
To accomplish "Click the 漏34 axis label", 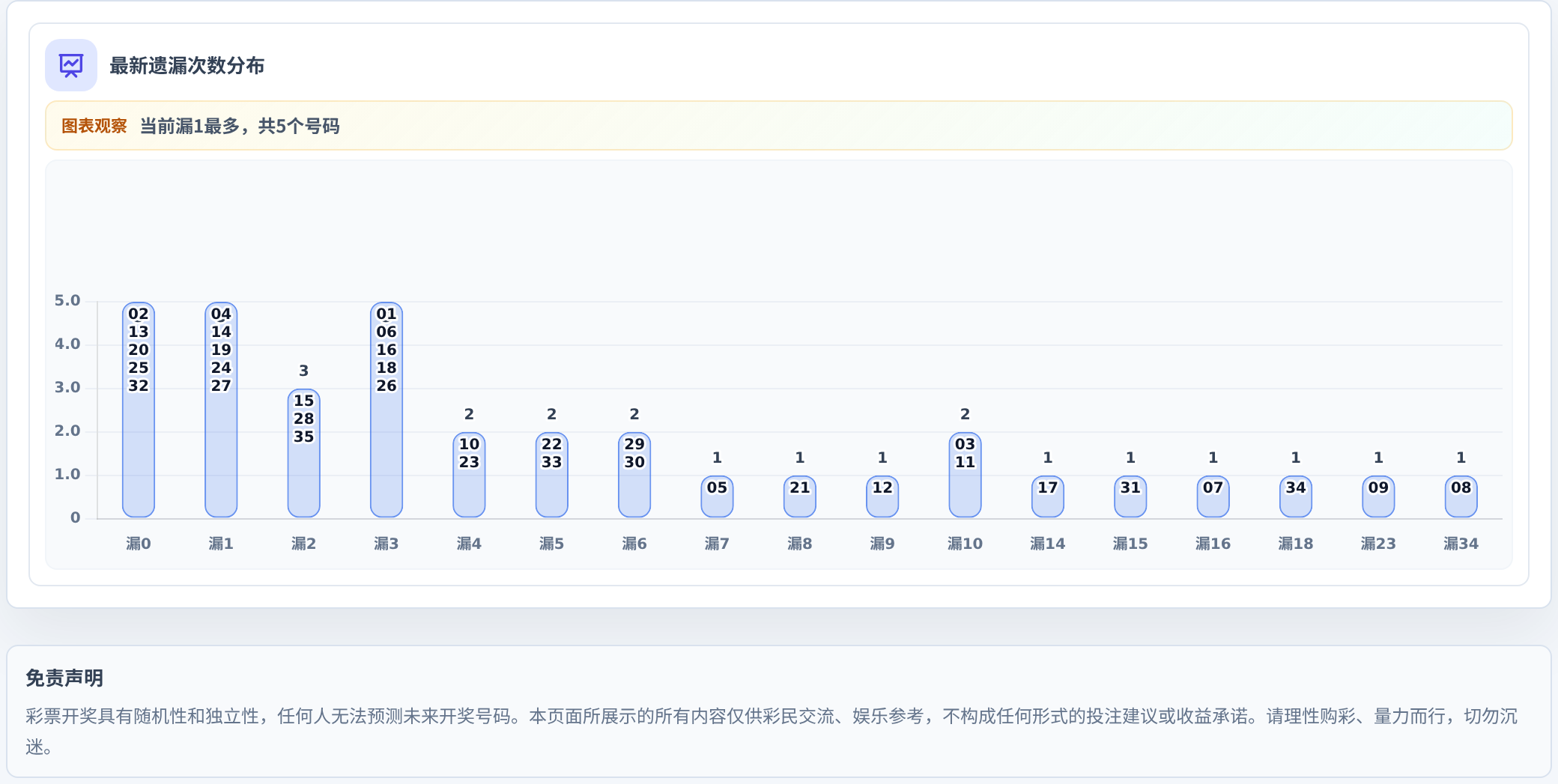I will tap(1461, 544).
